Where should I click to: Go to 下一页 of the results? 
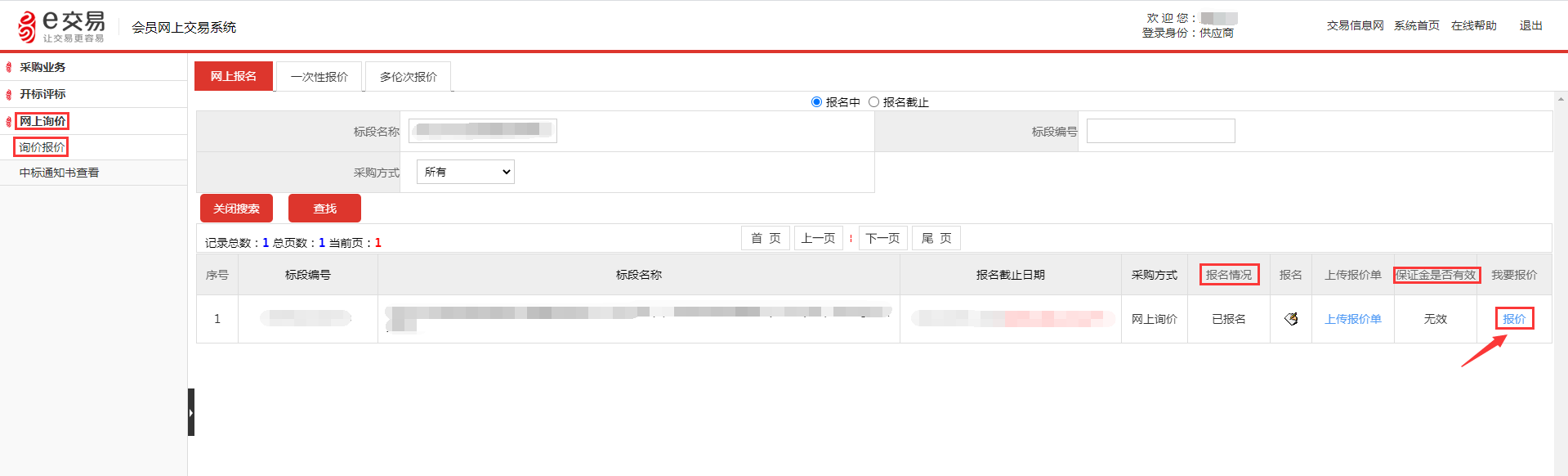tap(882, 238)
